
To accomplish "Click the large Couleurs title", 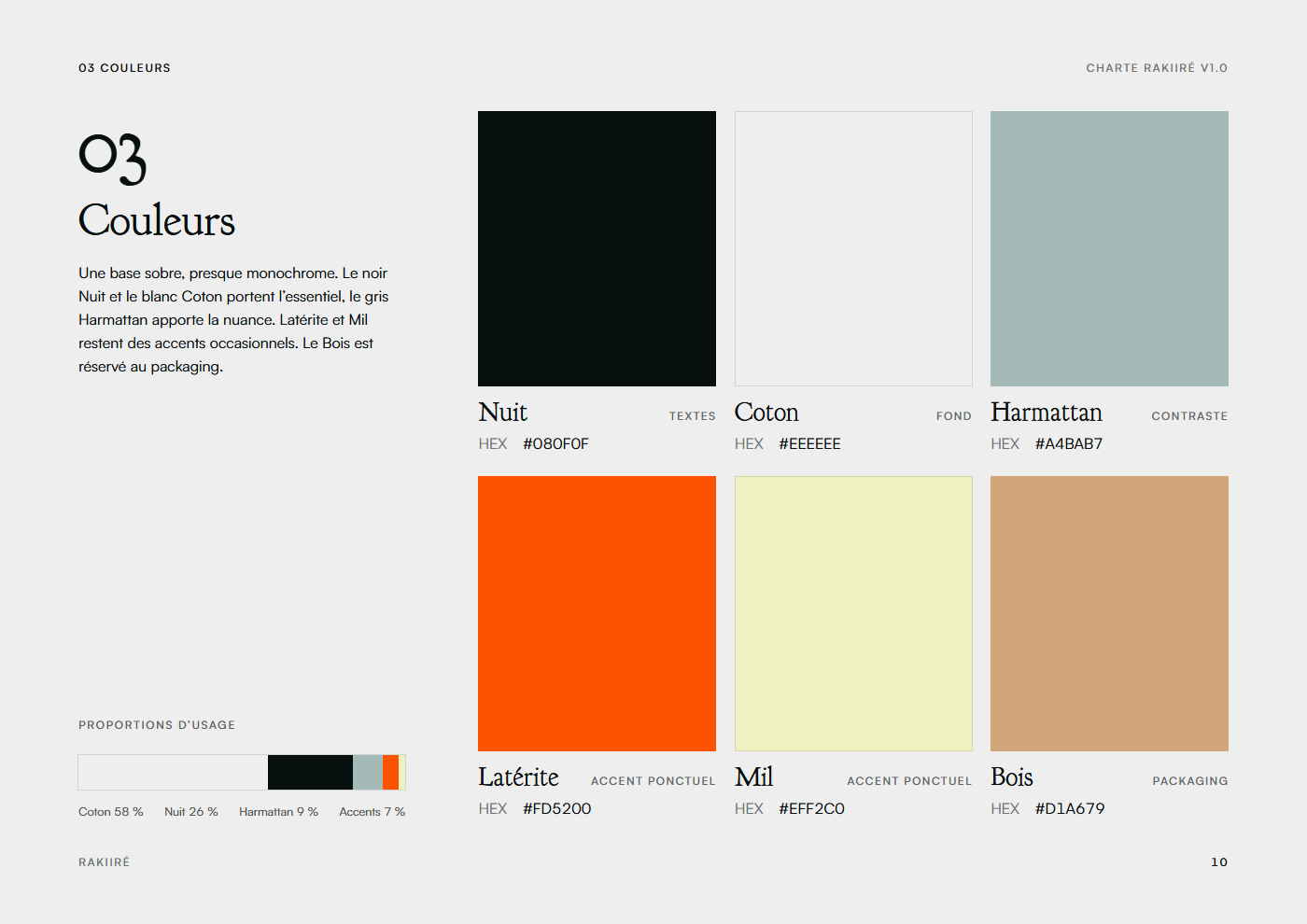I will coord(157,221).
